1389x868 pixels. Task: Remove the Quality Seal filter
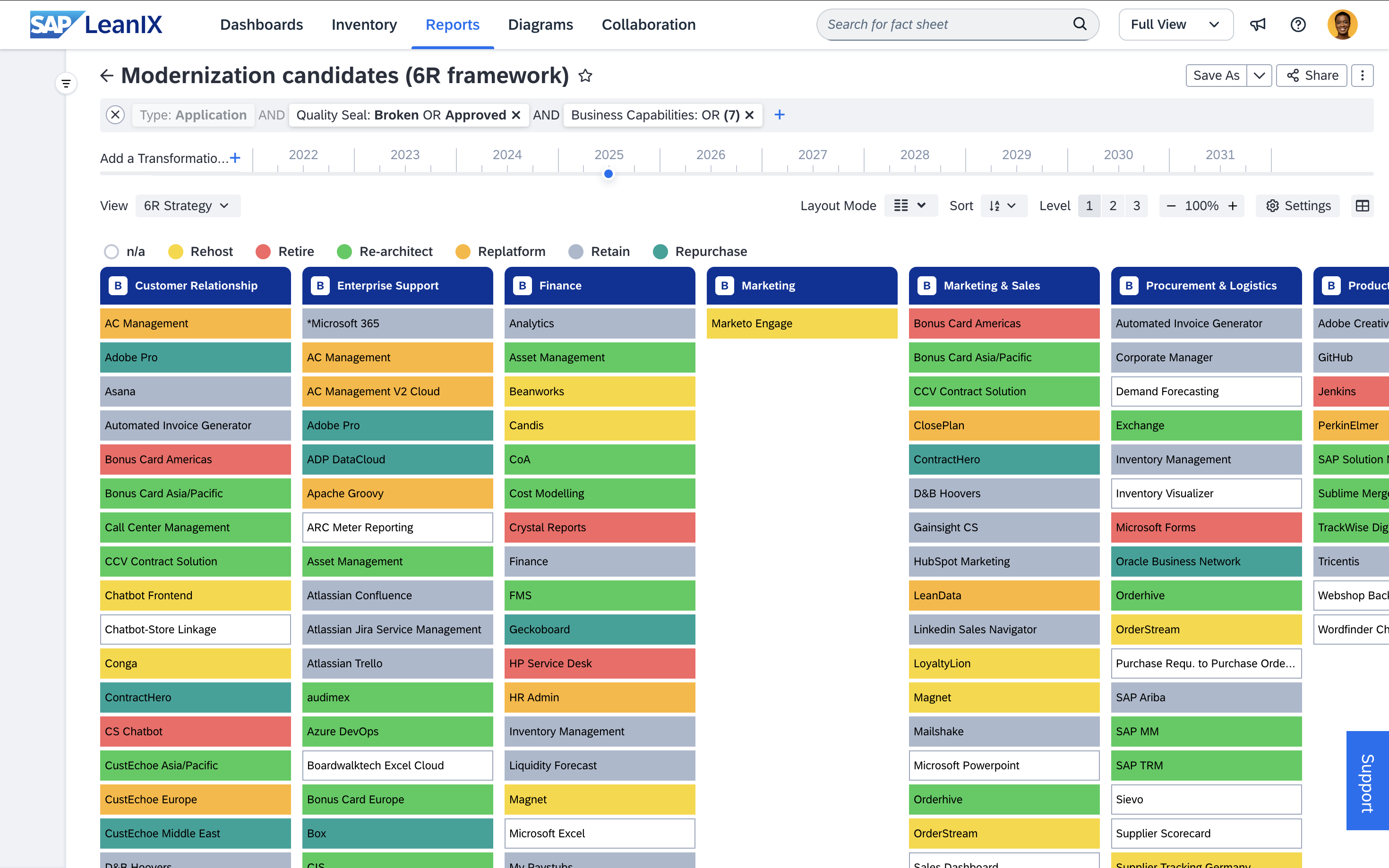[x=516, y=115]
